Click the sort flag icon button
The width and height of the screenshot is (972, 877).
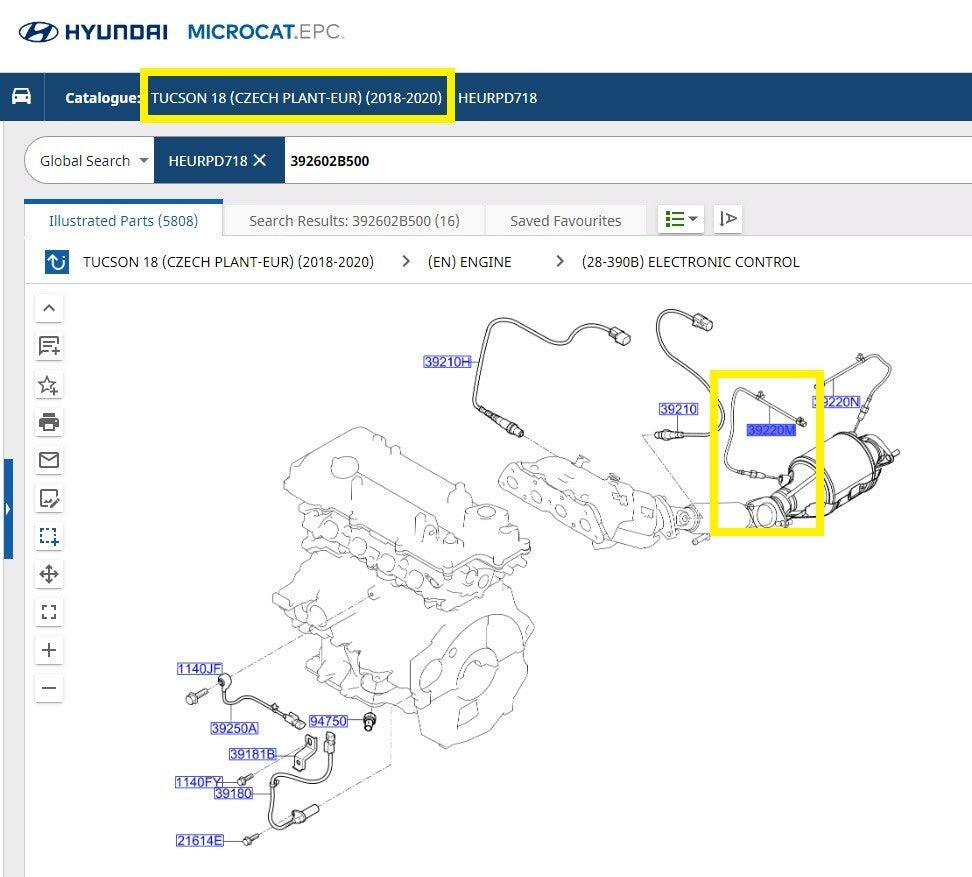point(728,219)
